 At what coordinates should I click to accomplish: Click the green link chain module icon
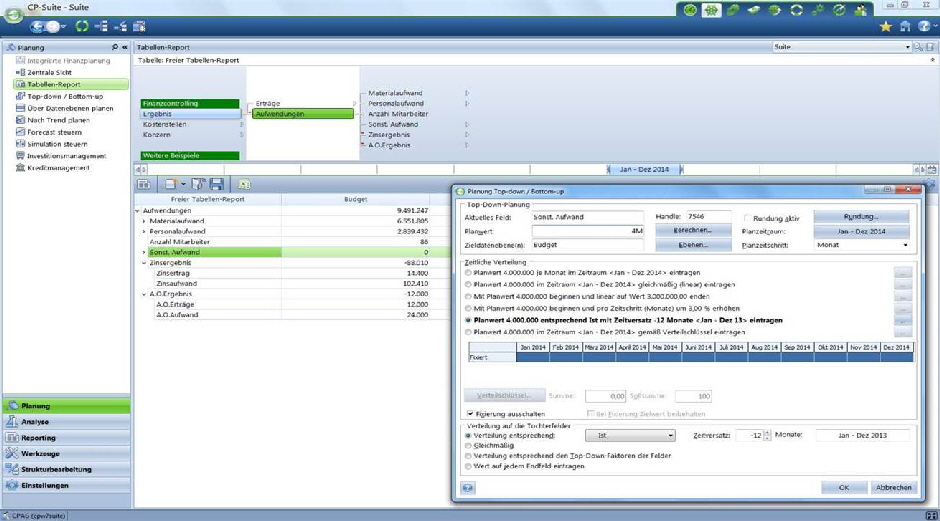coord(733,10)
